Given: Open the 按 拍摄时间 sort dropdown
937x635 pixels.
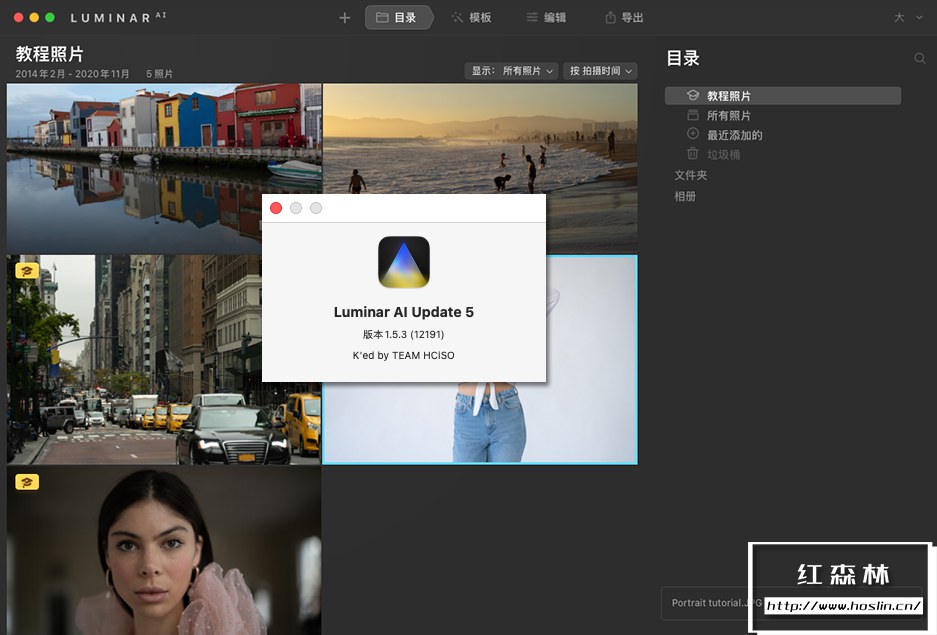Looking at the screenshot, I should [x=600, y=71].
